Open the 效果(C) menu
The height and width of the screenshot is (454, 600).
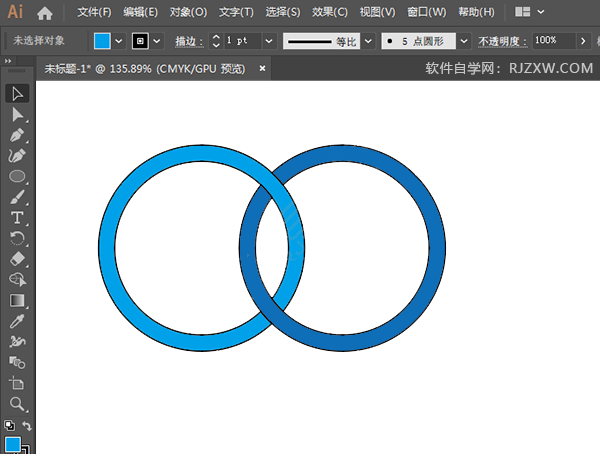click(329, 12)
